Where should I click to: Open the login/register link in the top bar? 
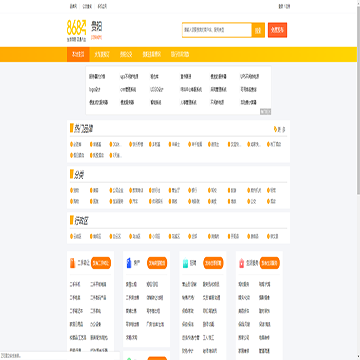(284, 6)
